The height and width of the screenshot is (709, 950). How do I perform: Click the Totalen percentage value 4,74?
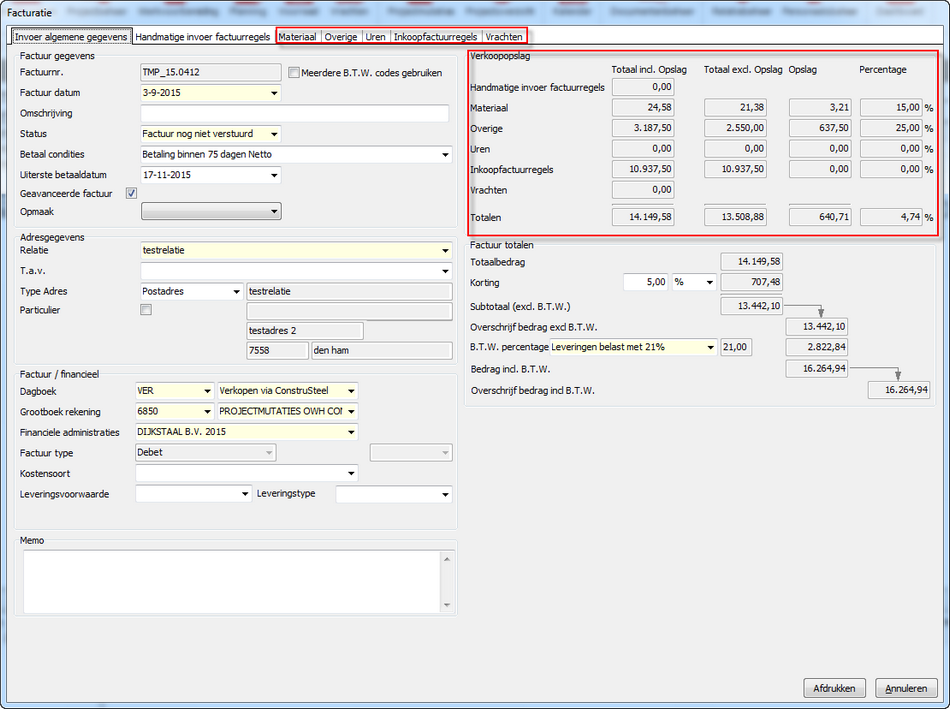pos(891,217)
